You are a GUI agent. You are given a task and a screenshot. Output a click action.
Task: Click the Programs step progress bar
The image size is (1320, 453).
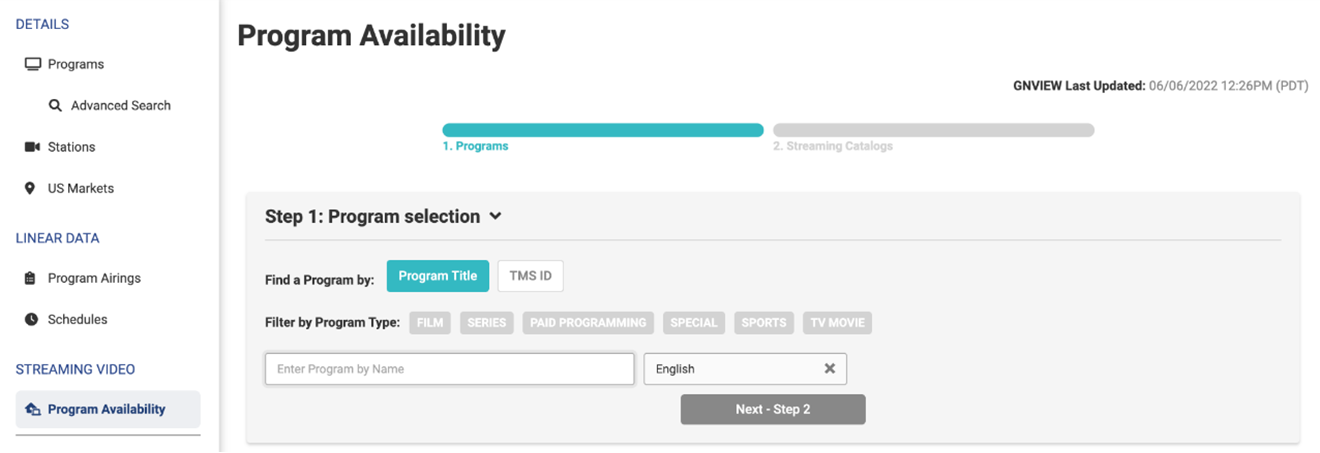602,130
